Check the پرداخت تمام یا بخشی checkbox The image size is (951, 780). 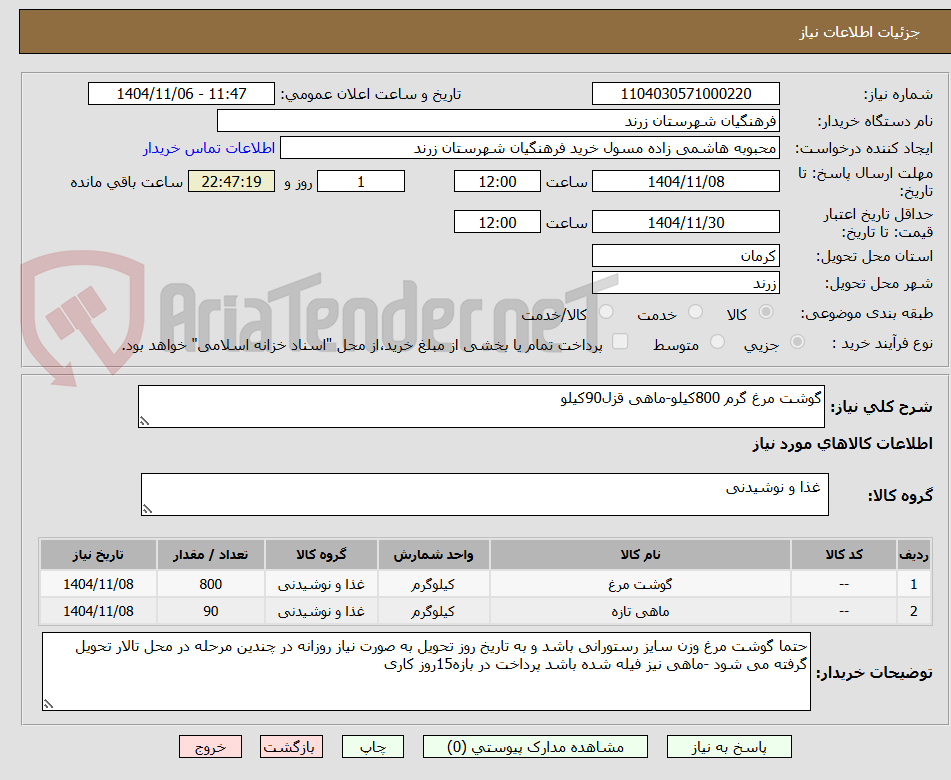click(x=621, y=341)
